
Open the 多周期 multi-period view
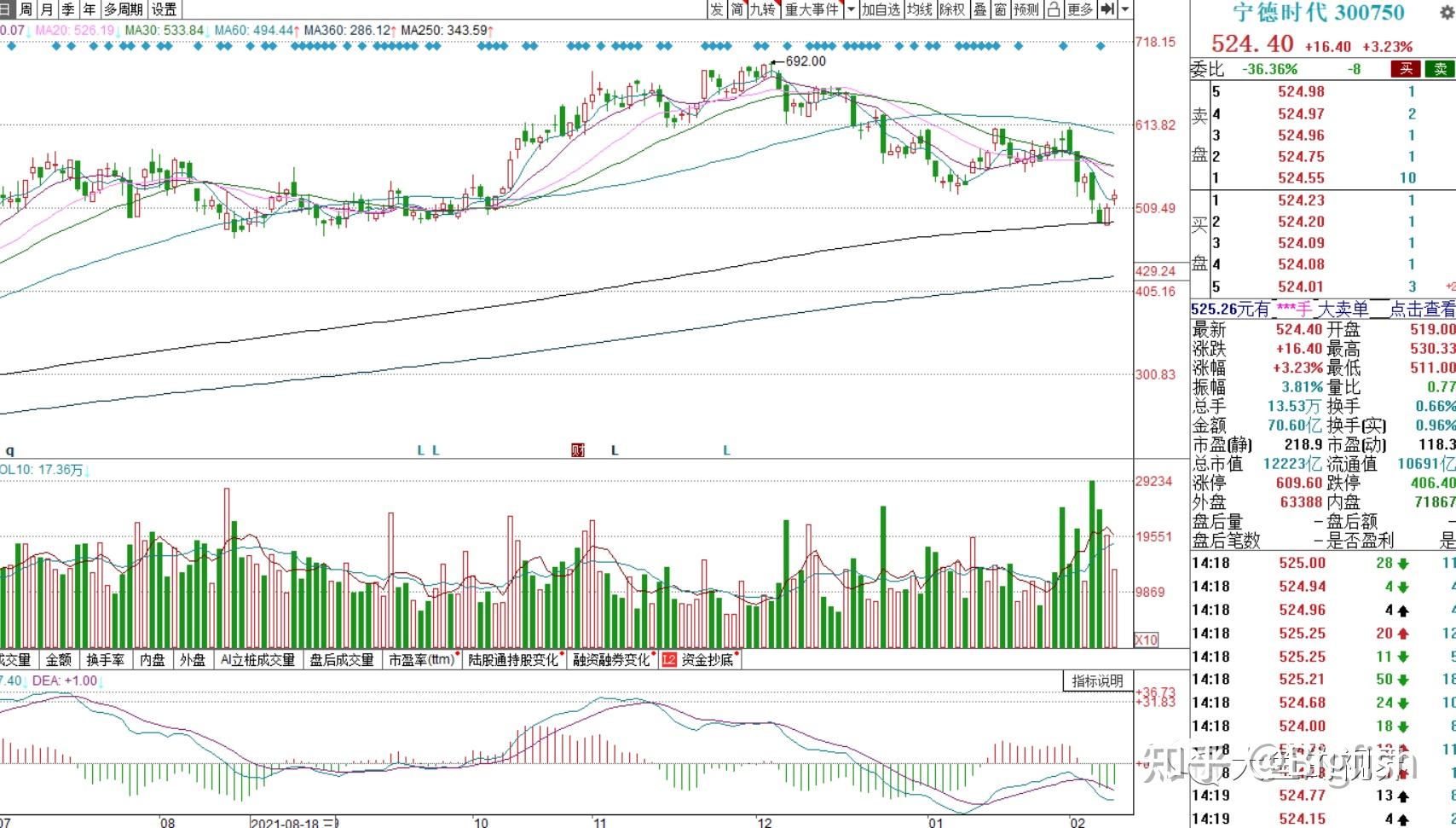(124, 9)
